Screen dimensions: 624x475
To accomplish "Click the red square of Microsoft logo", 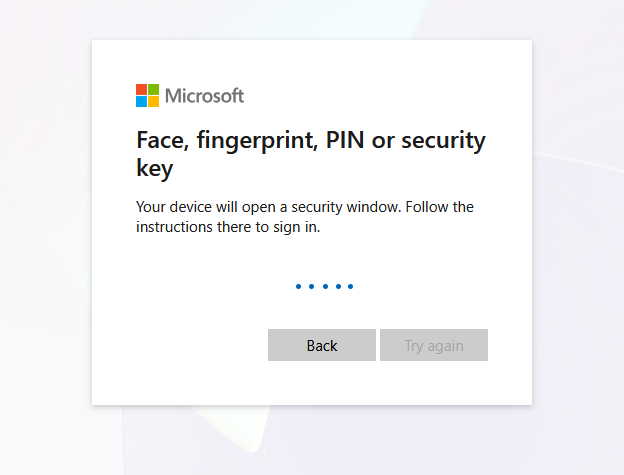I will tap(141, 90).
